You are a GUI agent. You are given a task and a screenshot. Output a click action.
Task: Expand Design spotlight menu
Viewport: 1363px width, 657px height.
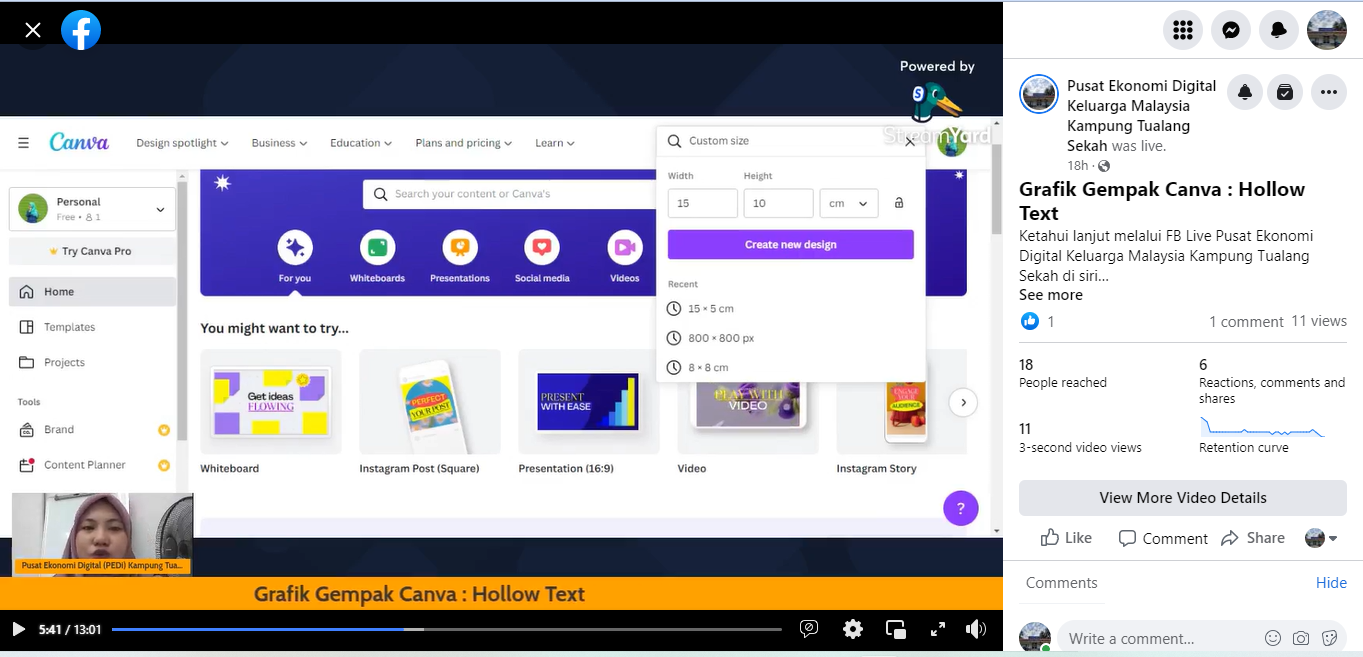[x=182, y=143]
